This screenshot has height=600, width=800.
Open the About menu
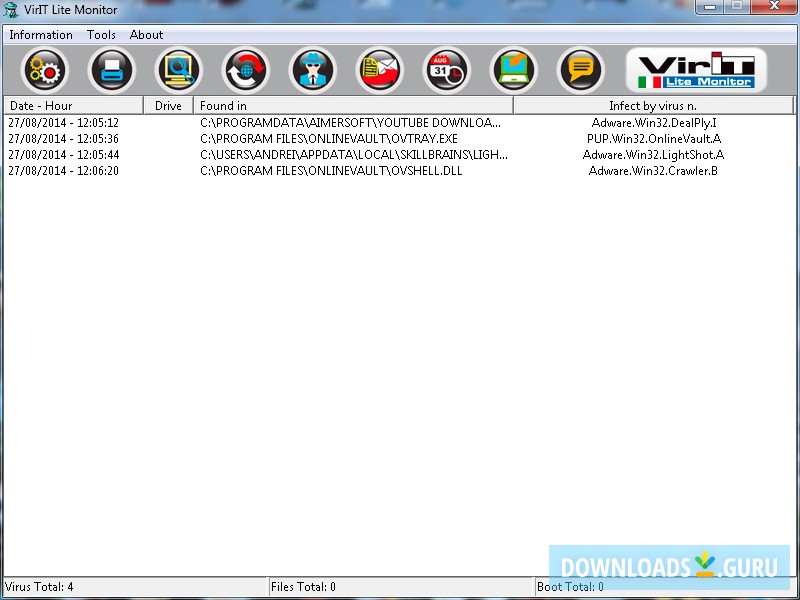pos(146,35)
